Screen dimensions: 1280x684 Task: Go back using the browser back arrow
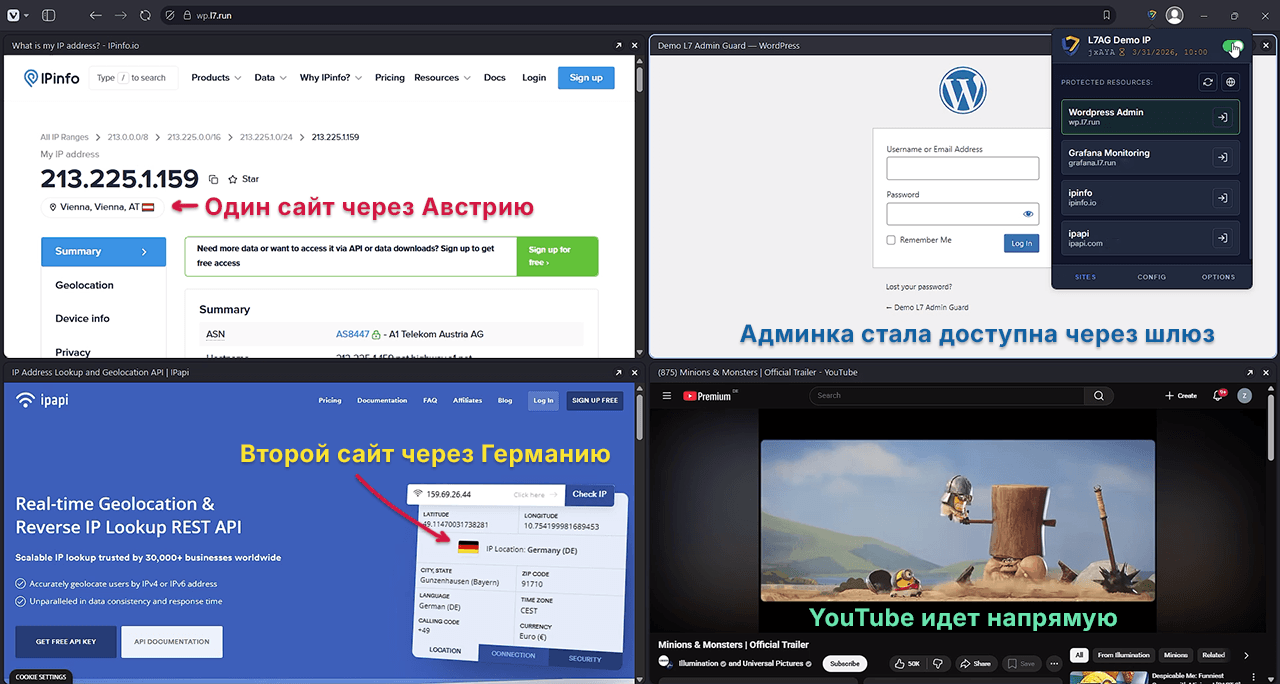point(95,15)
